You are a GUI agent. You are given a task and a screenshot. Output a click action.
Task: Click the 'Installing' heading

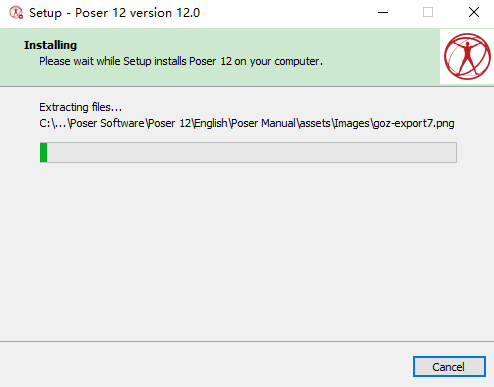tap(50, 45)
